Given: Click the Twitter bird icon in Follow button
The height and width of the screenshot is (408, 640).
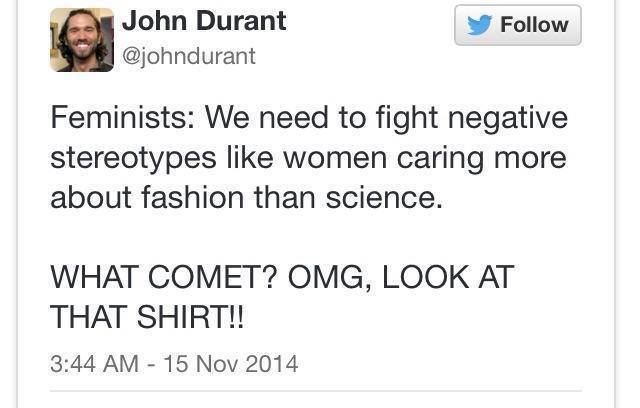Looking at the screenshot, I should [480, 25].
